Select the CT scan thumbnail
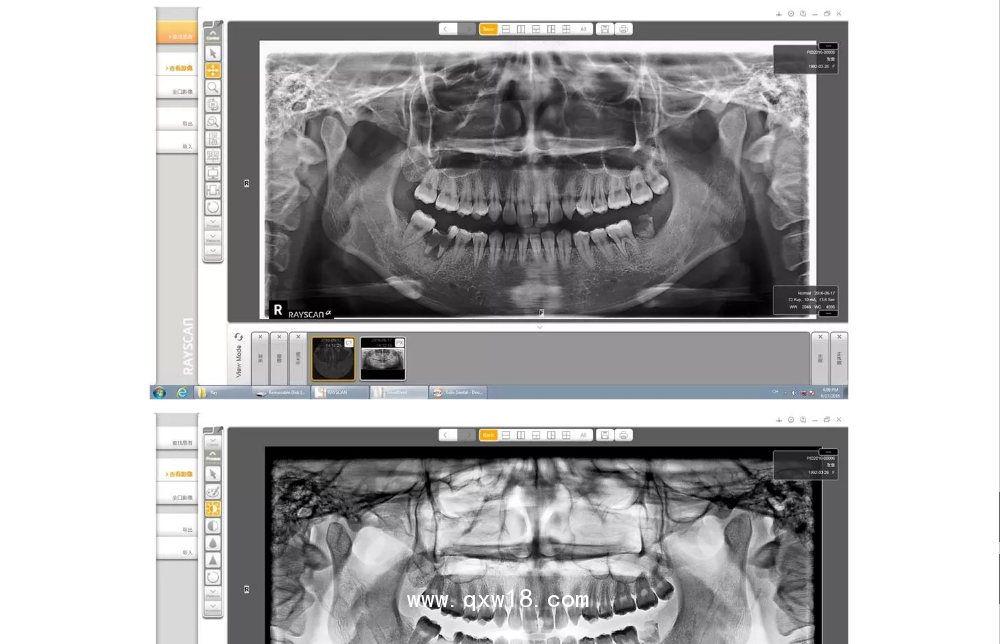1000x644 pixels. pos(332,358)
